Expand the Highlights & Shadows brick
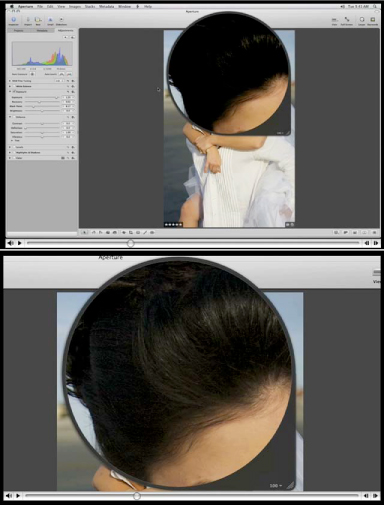 [x=10, y=152]
